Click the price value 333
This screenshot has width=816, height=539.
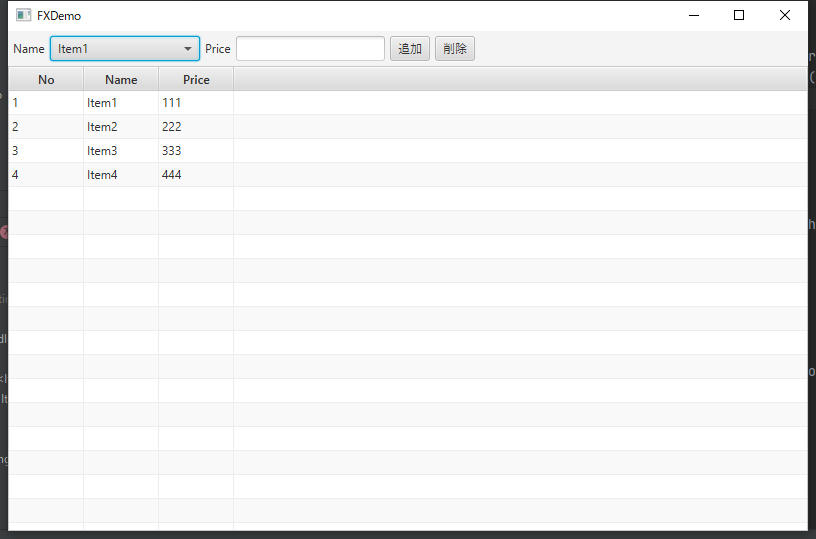tap(196, 151)
